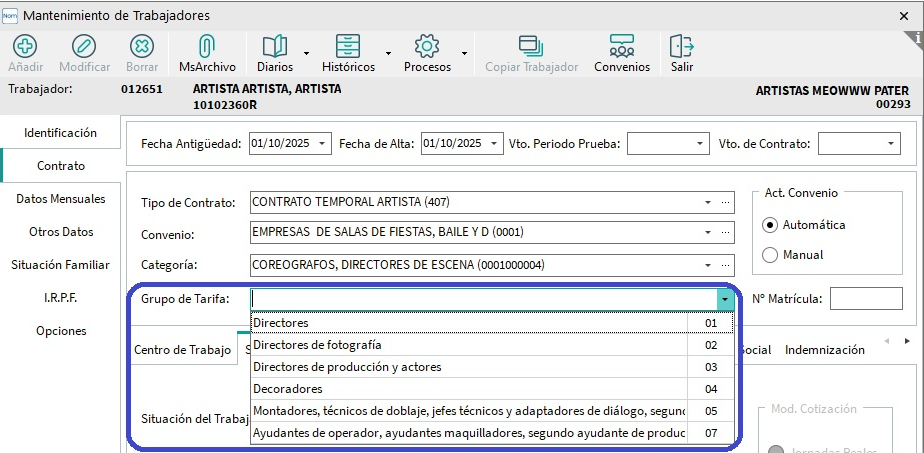Expand the Tipo de Contrato dropdown
This screenshot has height=453, width=924.
pyautogui.click(x=708, y=202)
